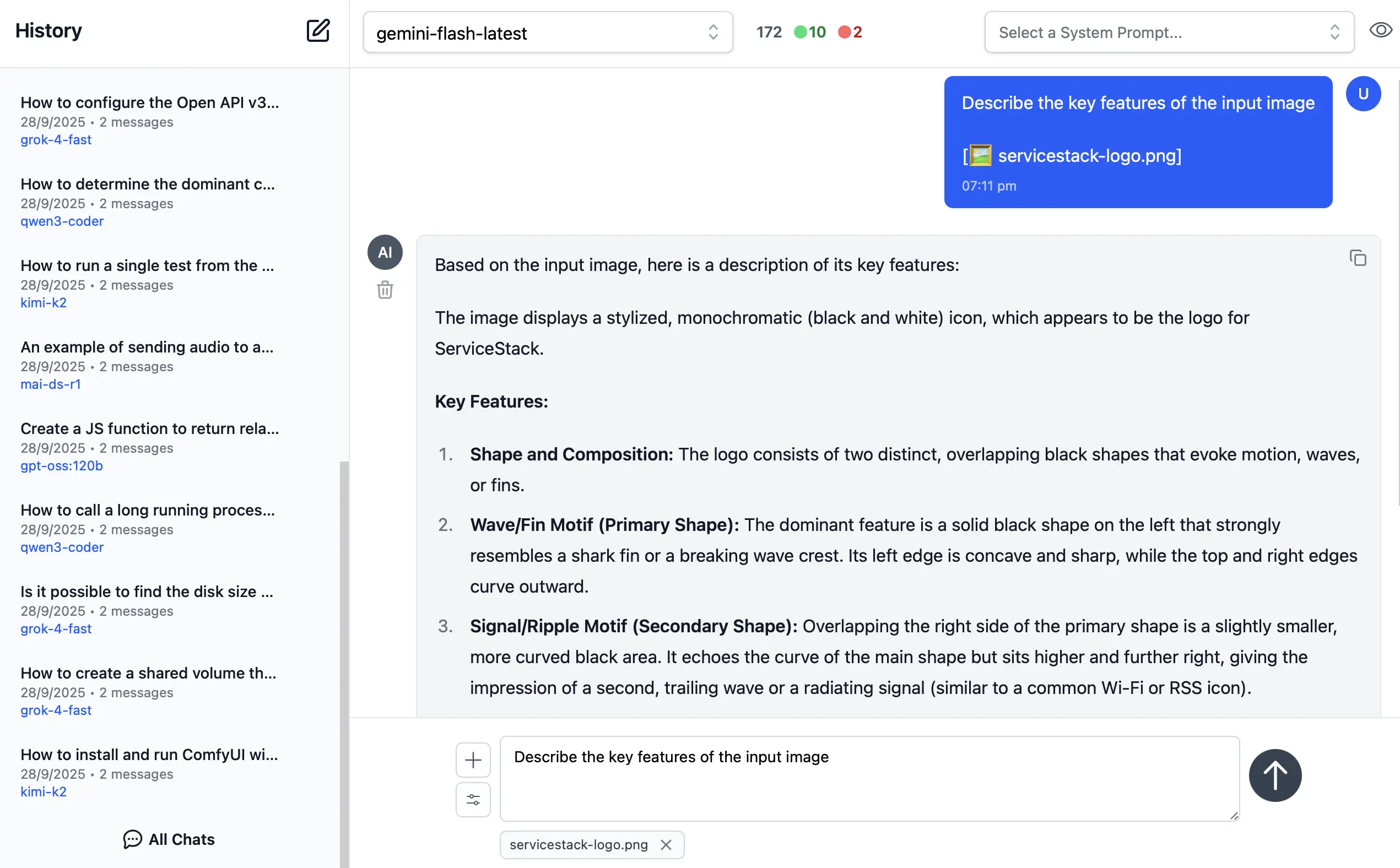This screenshot has width=1400, height=868.
Task: Remove servicestack-logo.png attachment
Action: pos(666,845)
